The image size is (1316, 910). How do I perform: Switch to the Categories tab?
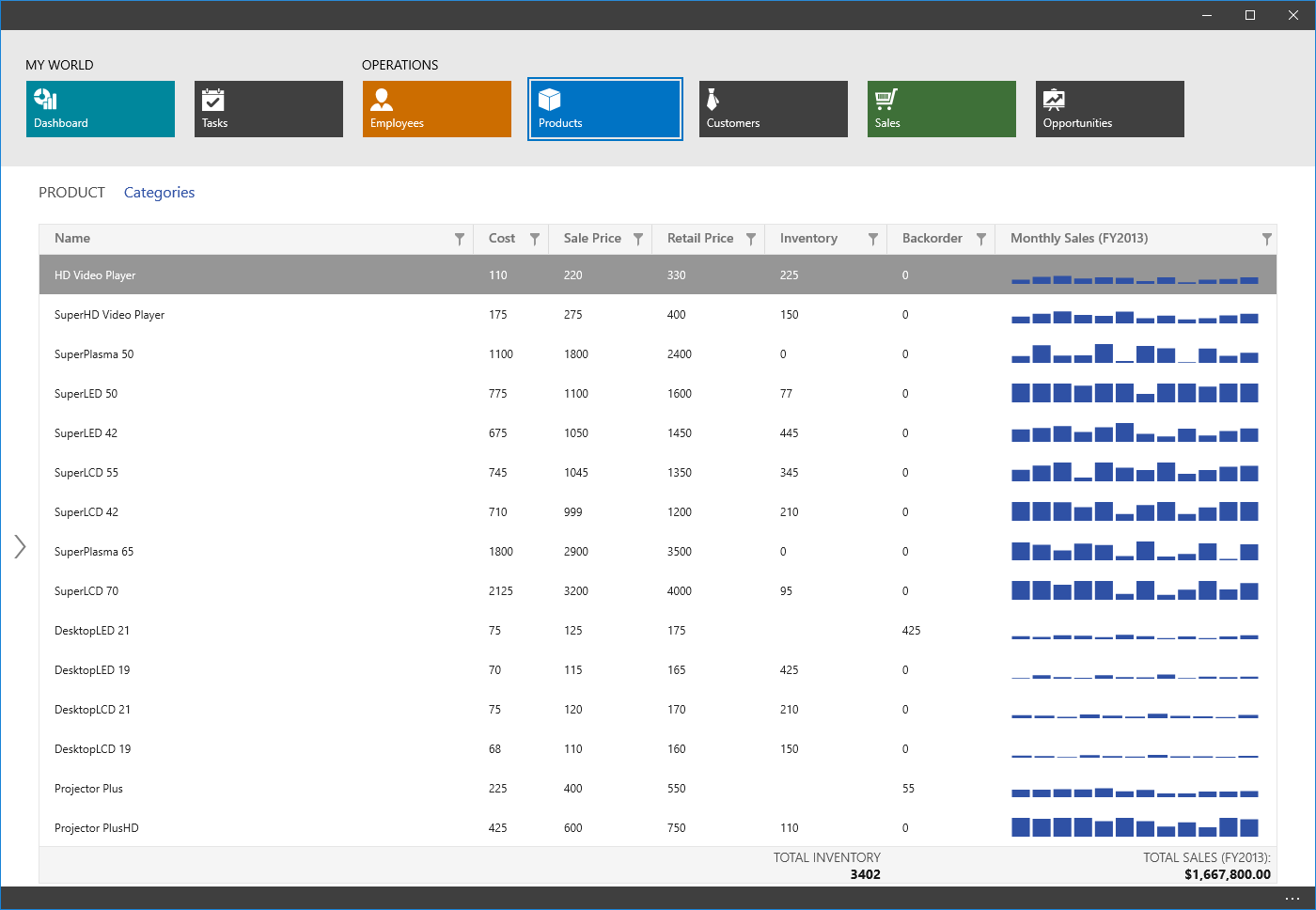click(x=159, y=193)
